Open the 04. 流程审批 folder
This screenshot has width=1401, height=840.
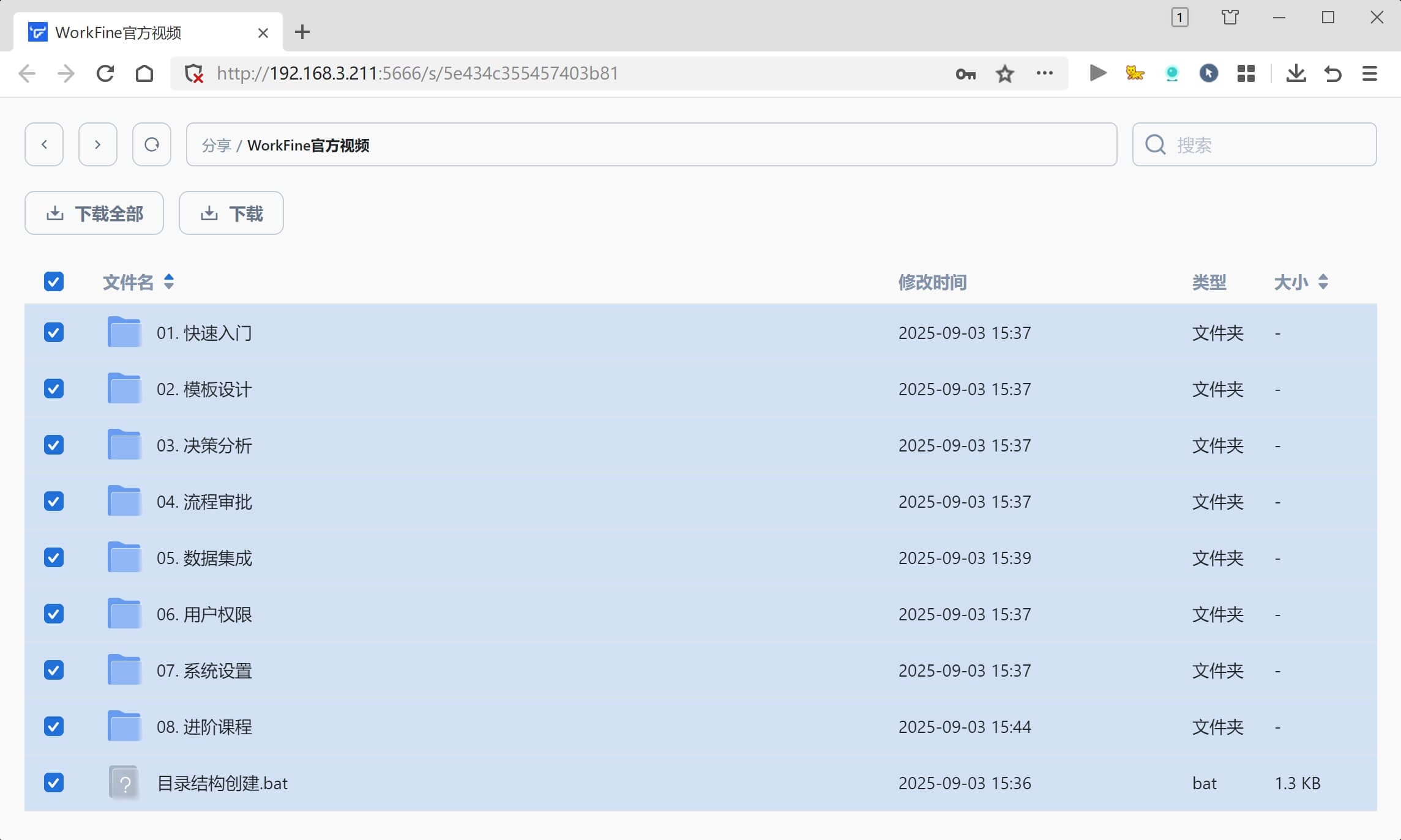tap(204, 502)
